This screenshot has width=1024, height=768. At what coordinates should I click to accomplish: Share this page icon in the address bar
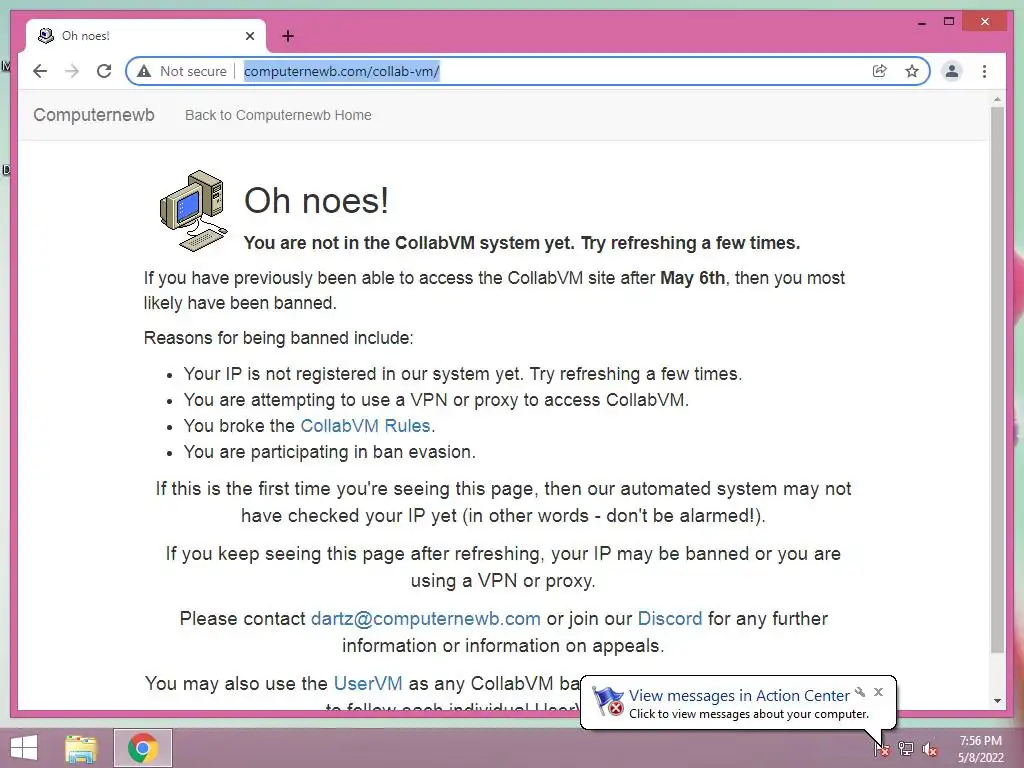880,71
